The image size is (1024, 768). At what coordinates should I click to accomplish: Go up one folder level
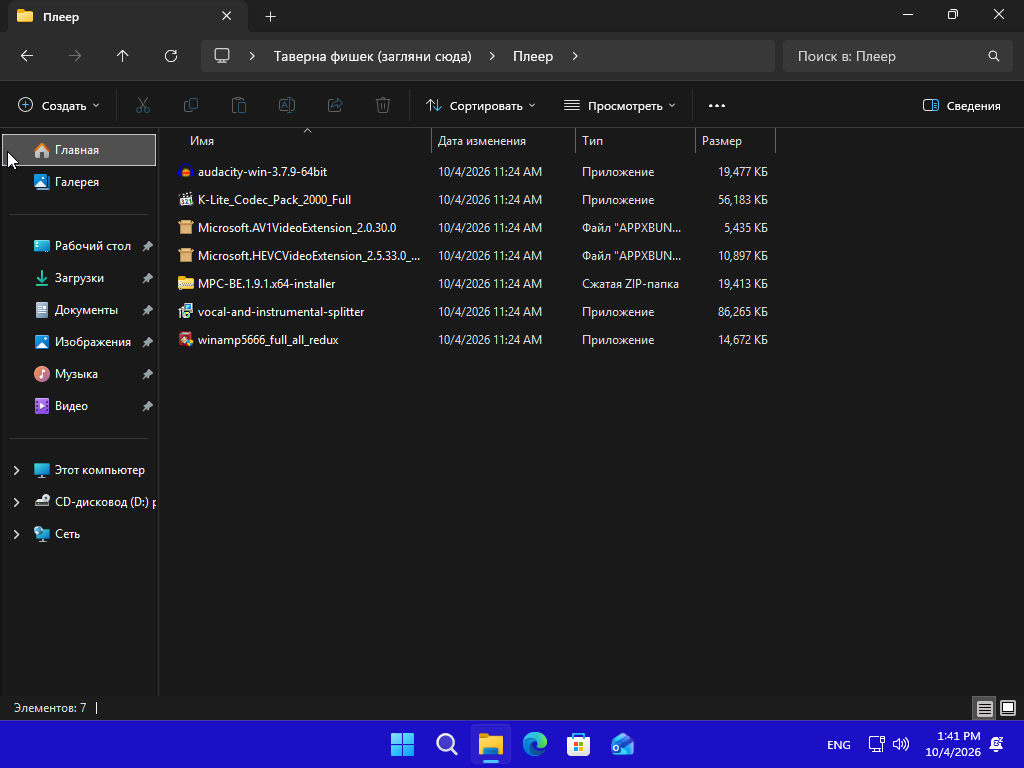pyautogui.click(x=123, y=56)
